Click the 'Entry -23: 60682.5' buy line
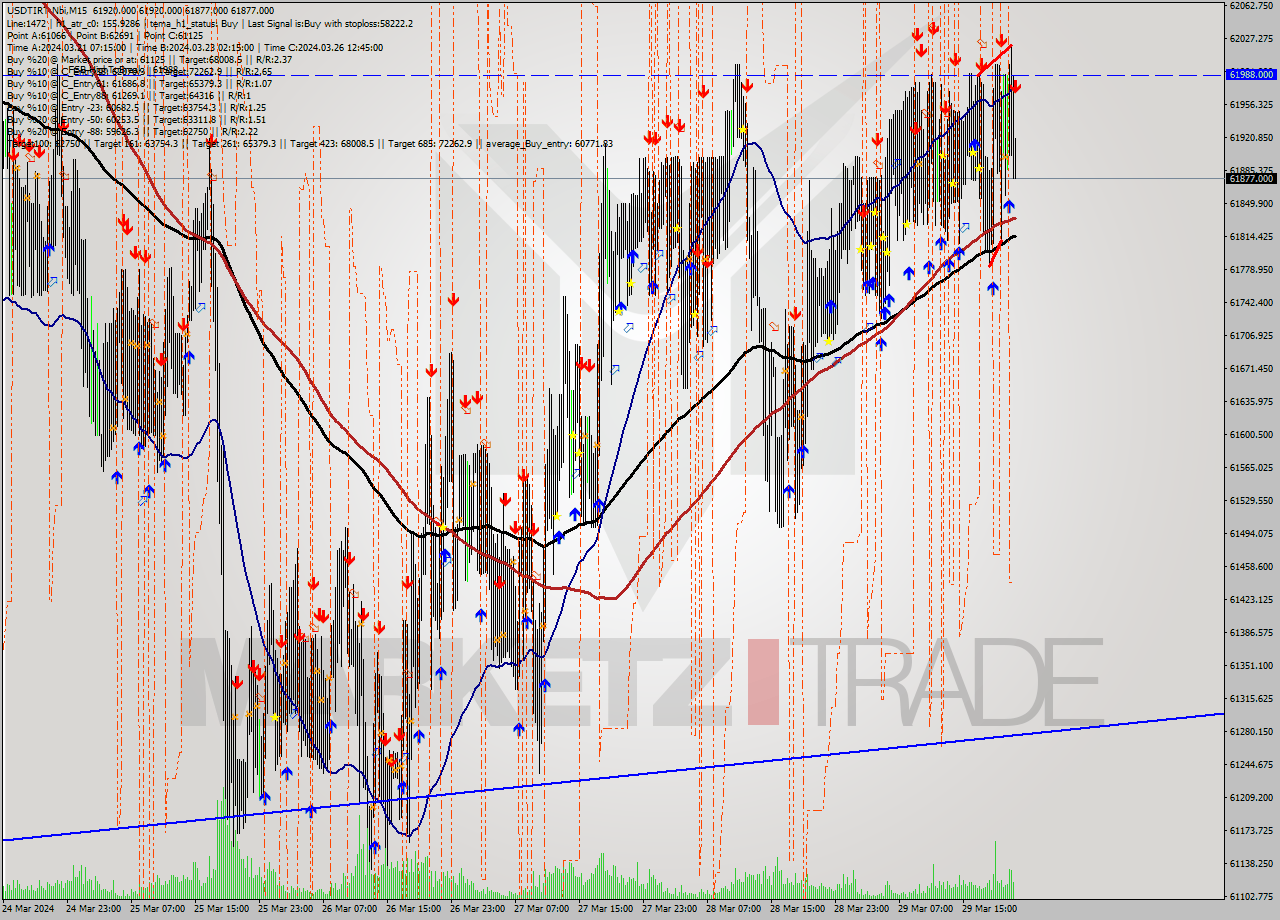Viewport: 1280px width, 920px height. point(135,107)
